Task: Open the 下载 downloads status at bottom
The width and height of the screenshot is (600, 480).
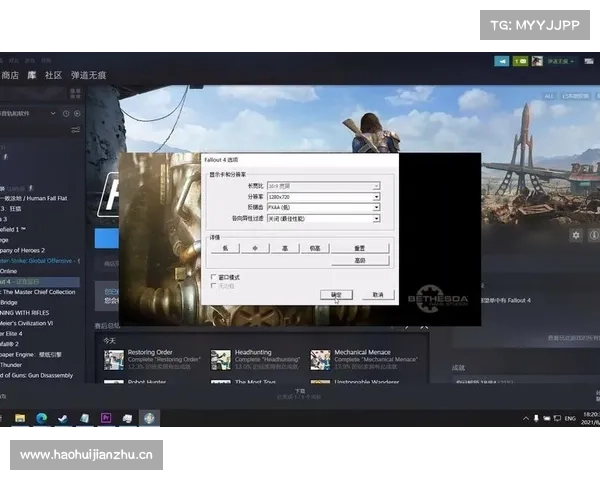Action: [x=300, y=393]
